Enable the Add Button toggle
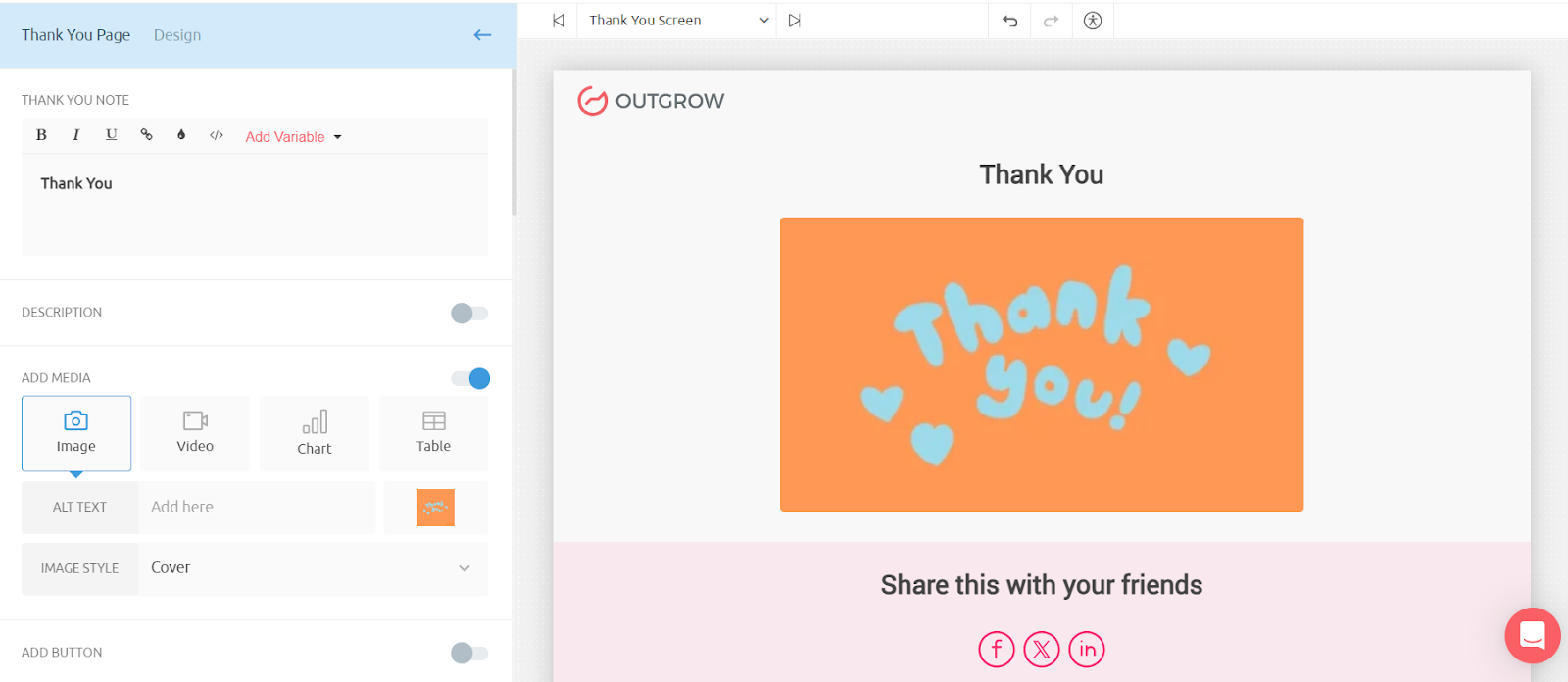This screenshot has width=1568, height=682. [469, 654]
